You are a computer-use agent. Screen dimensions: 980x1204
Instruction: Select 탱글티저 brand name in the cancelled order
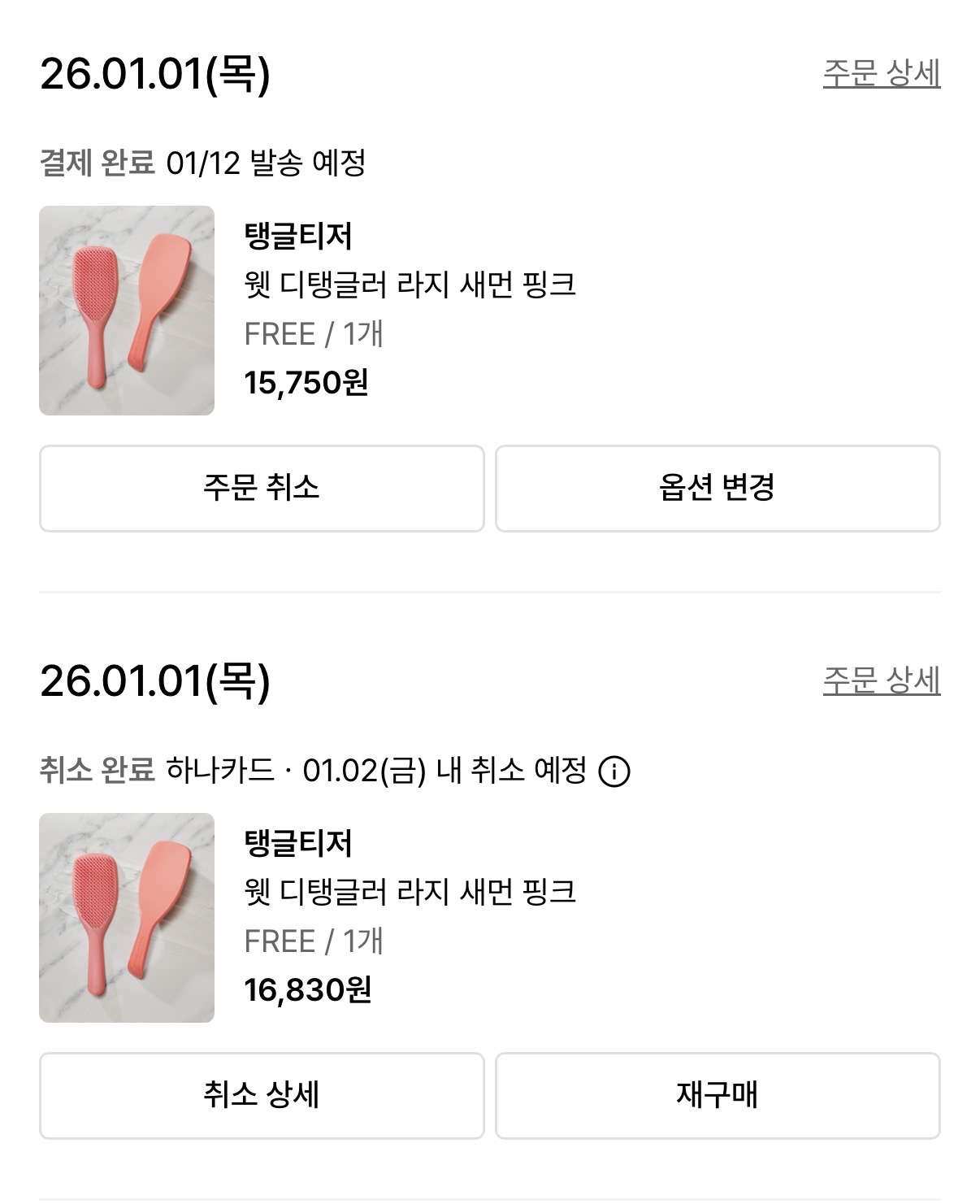[298, 843]
